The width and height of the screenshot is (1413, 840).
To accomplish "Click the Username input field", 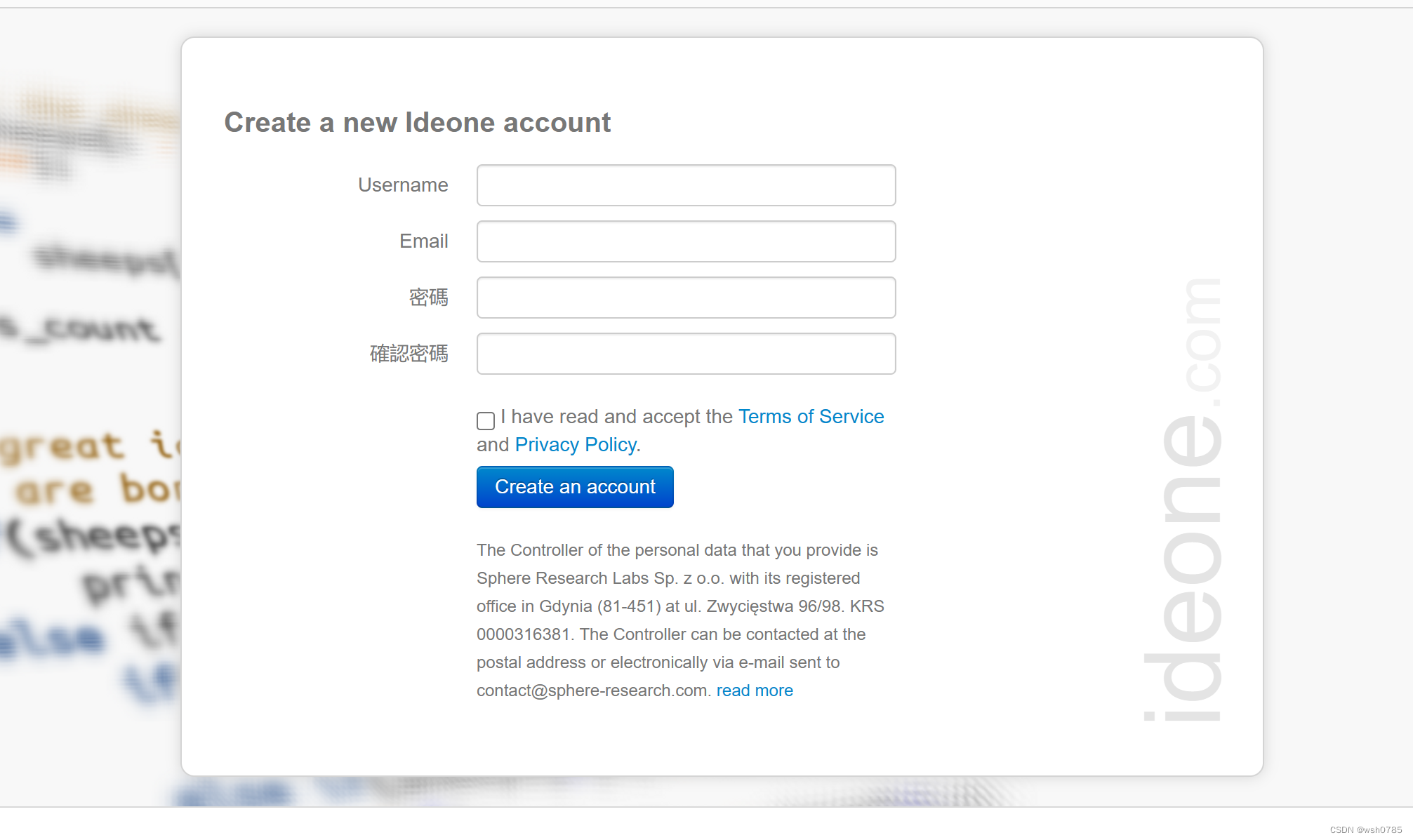I will tap(686, 185).
